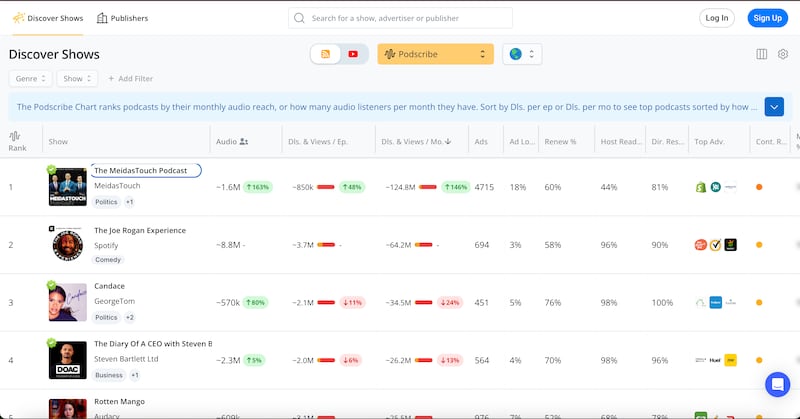
Task: Switch to RSS podcast feed source
Action: [x=326, y=54]
